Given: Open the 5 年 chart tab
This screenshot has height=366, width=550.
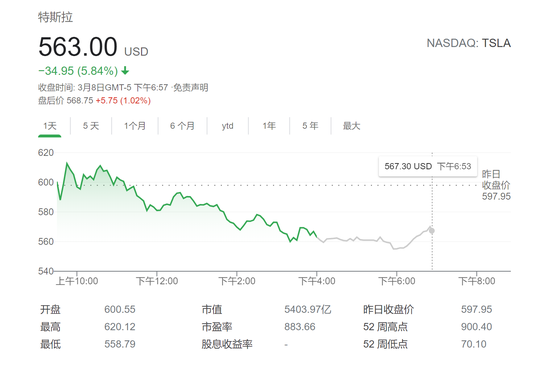Looking at the screenshot, I should coord(310,126).
